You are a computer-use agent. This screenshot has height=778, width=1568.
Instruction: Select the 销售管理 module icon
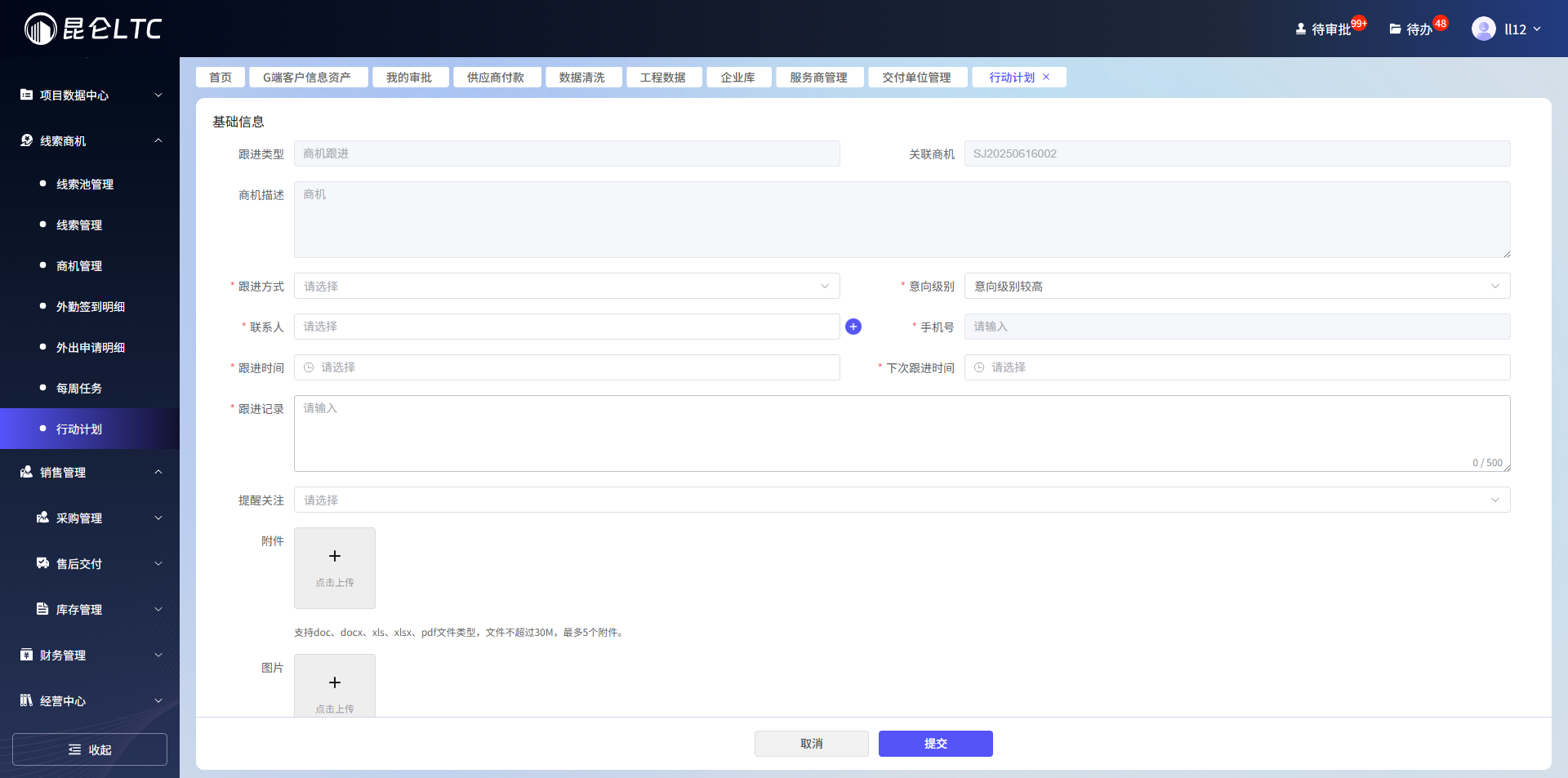(24, 472)
